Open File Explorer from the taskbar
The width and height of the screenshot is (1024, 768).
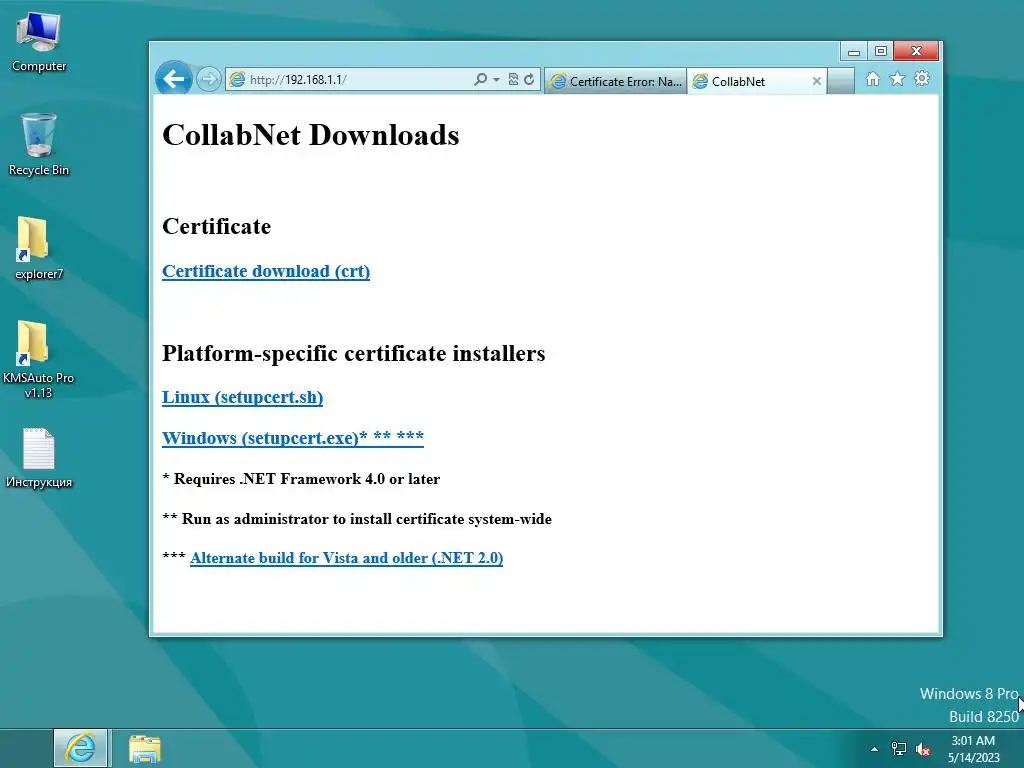pyautogui.click(x=145, y=749)
